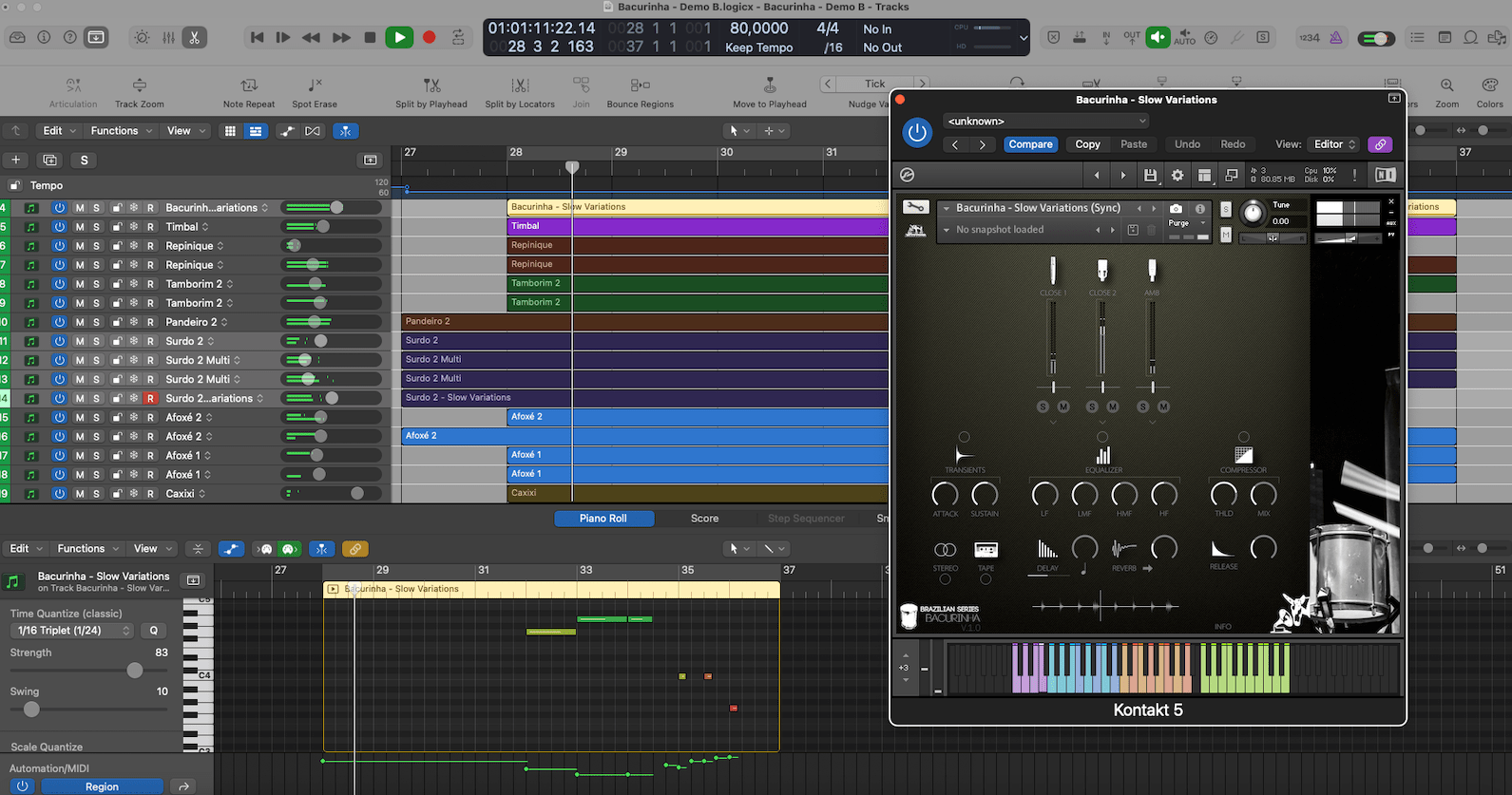Toggle global Solo S button above track list

[x=85, y=160]
